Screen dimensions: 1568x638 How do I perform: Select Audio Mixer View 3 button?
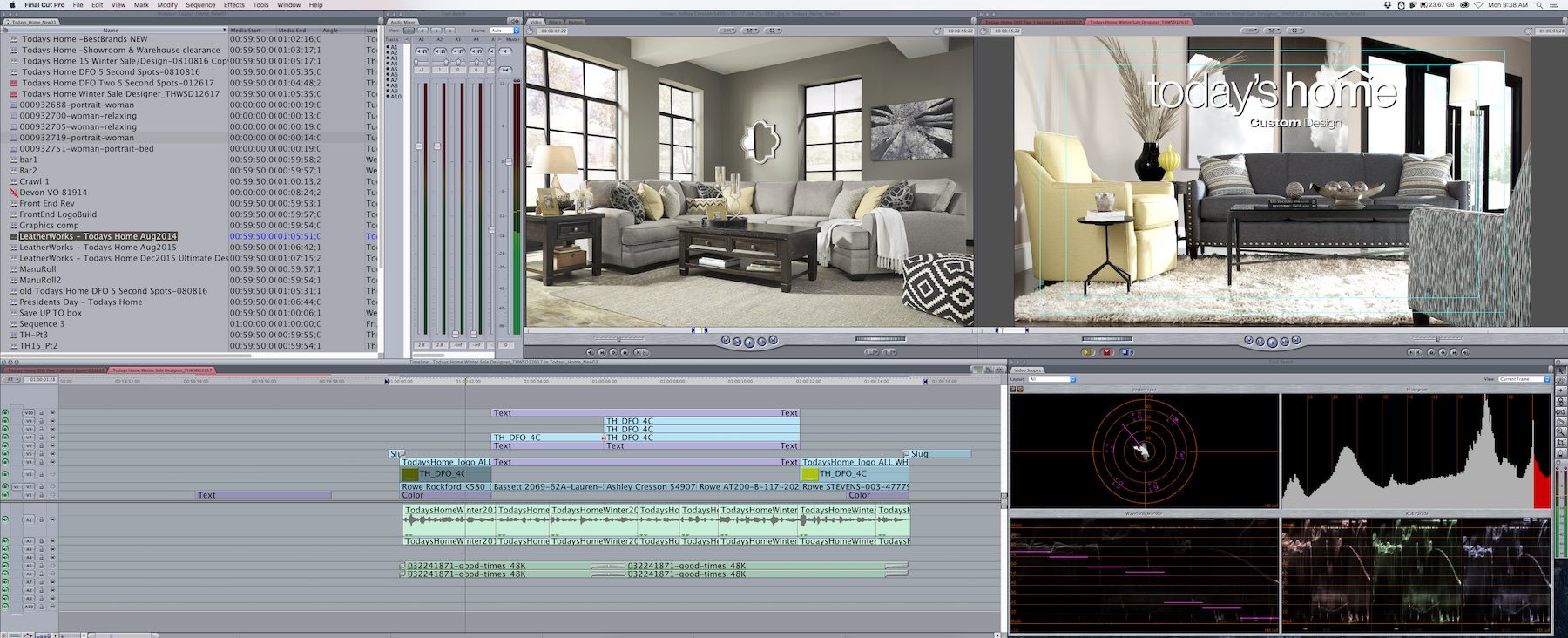tap(436, 31)
